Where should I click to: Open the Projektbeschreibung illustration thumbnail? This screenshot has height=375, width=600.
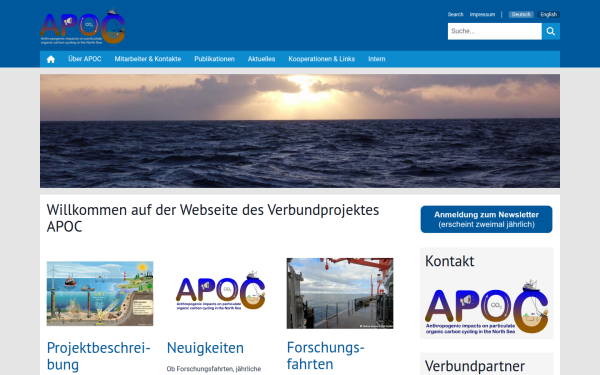(100, 293)
